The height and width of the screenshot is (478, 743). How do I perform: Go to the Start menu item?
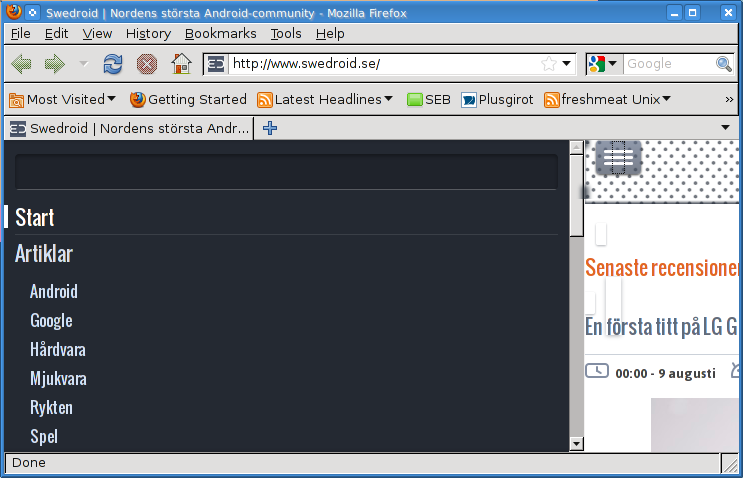click(35, 217)
